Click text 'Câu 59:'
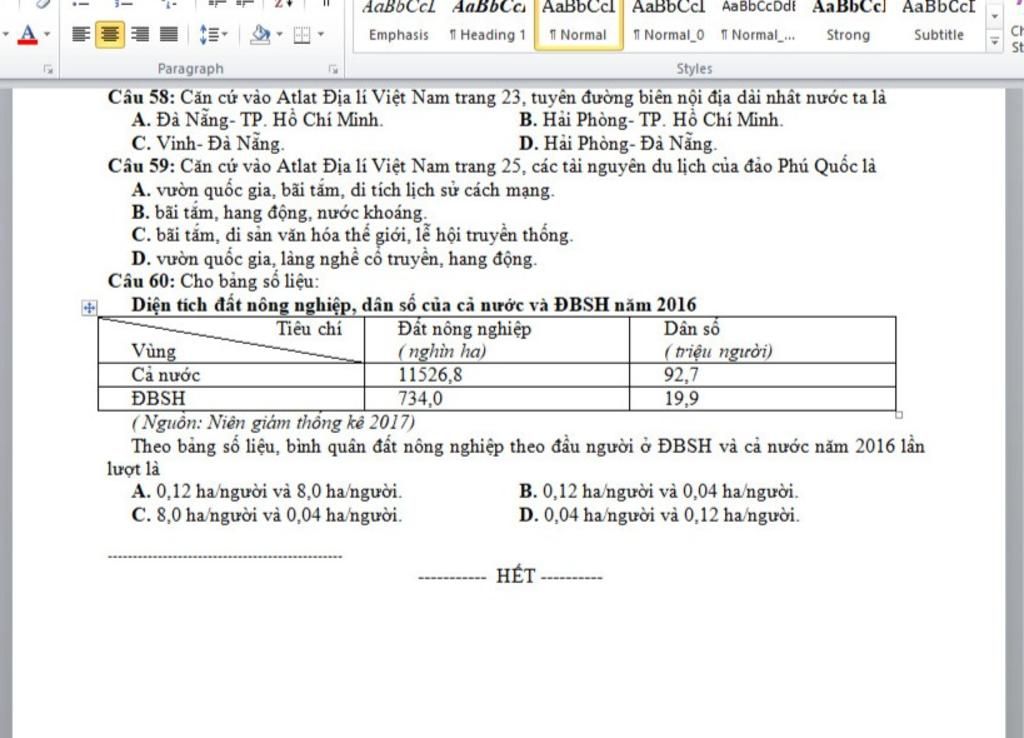Screen dimensions: 1024x738 coord(141,166)
